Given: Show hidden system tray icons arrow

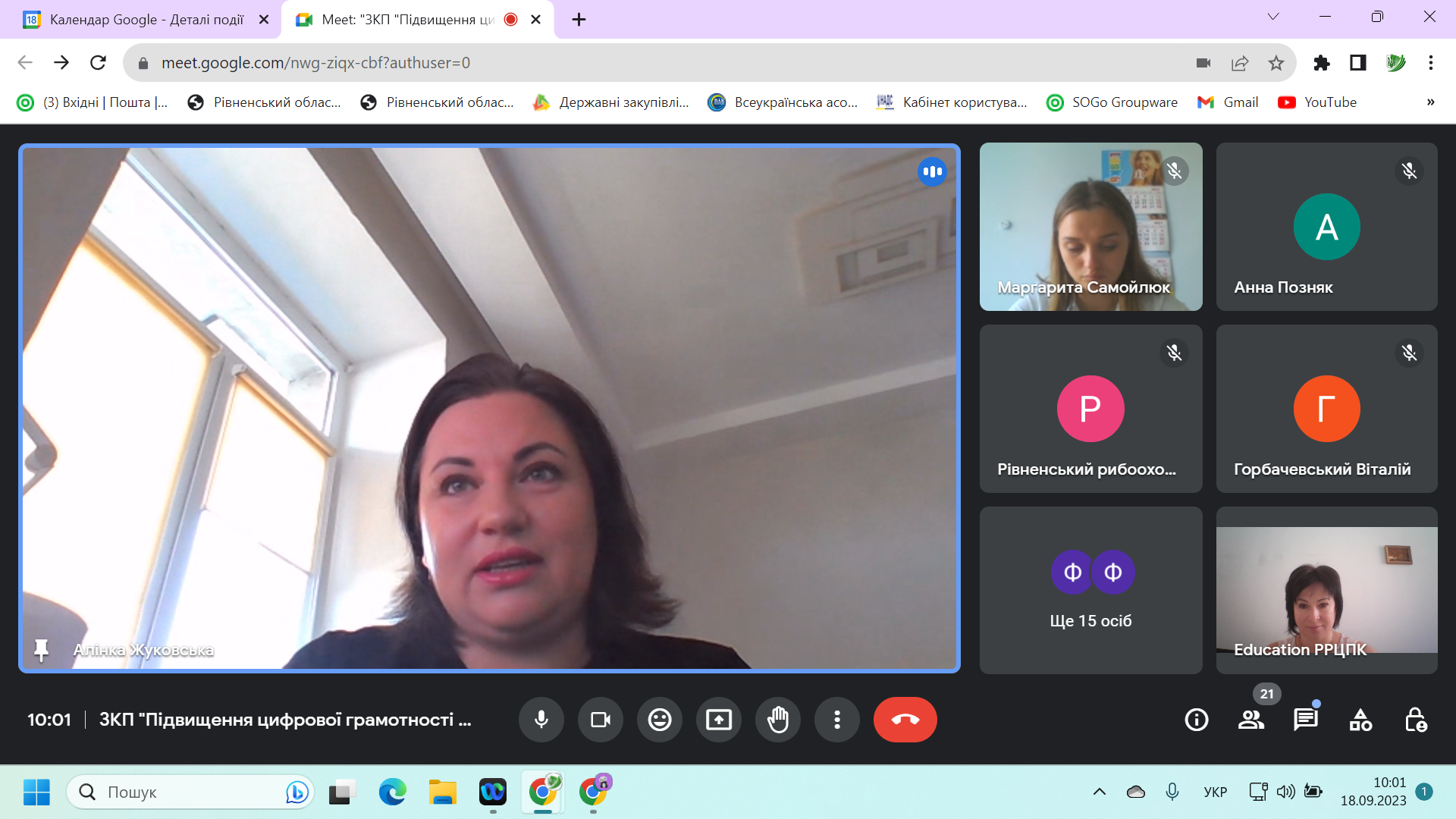Looking at the screenshot, I should coord(1099,792).
